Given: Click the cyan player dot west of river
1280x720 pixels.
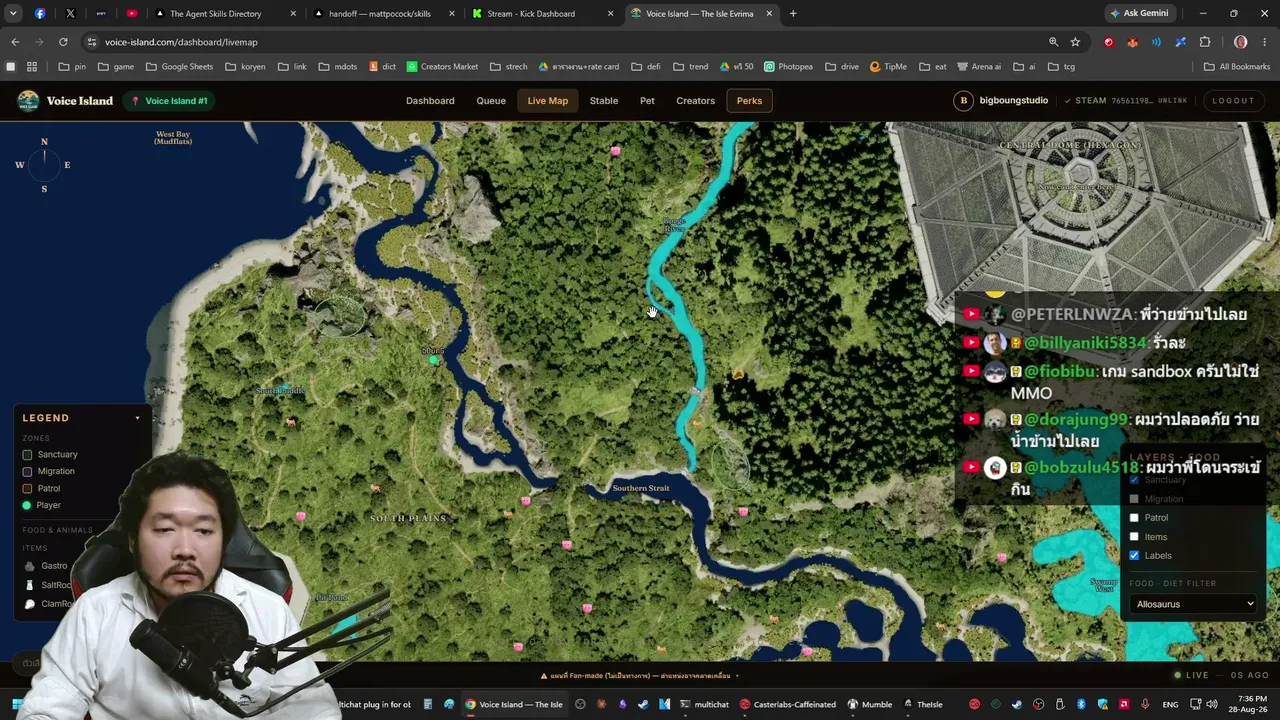Looking at the screenshot, I should point(433,360).
